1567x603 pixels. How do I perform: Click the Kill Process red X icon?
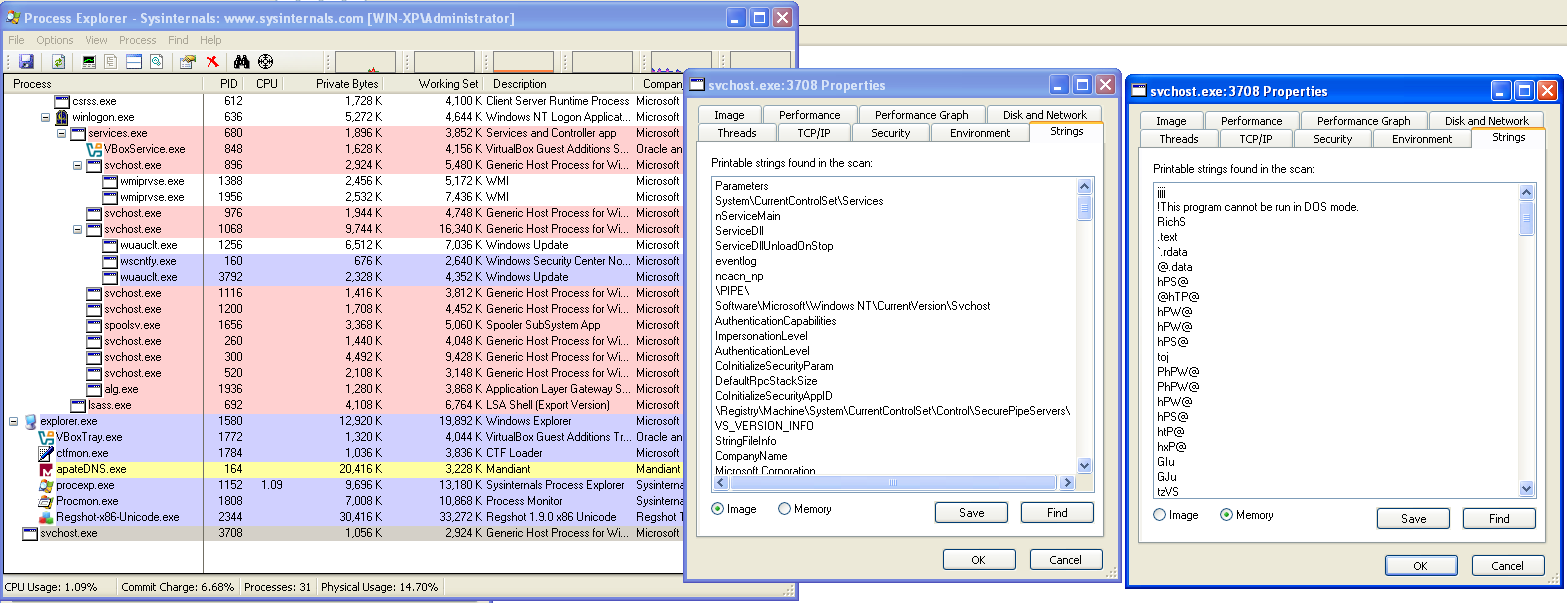pos(212,62)
